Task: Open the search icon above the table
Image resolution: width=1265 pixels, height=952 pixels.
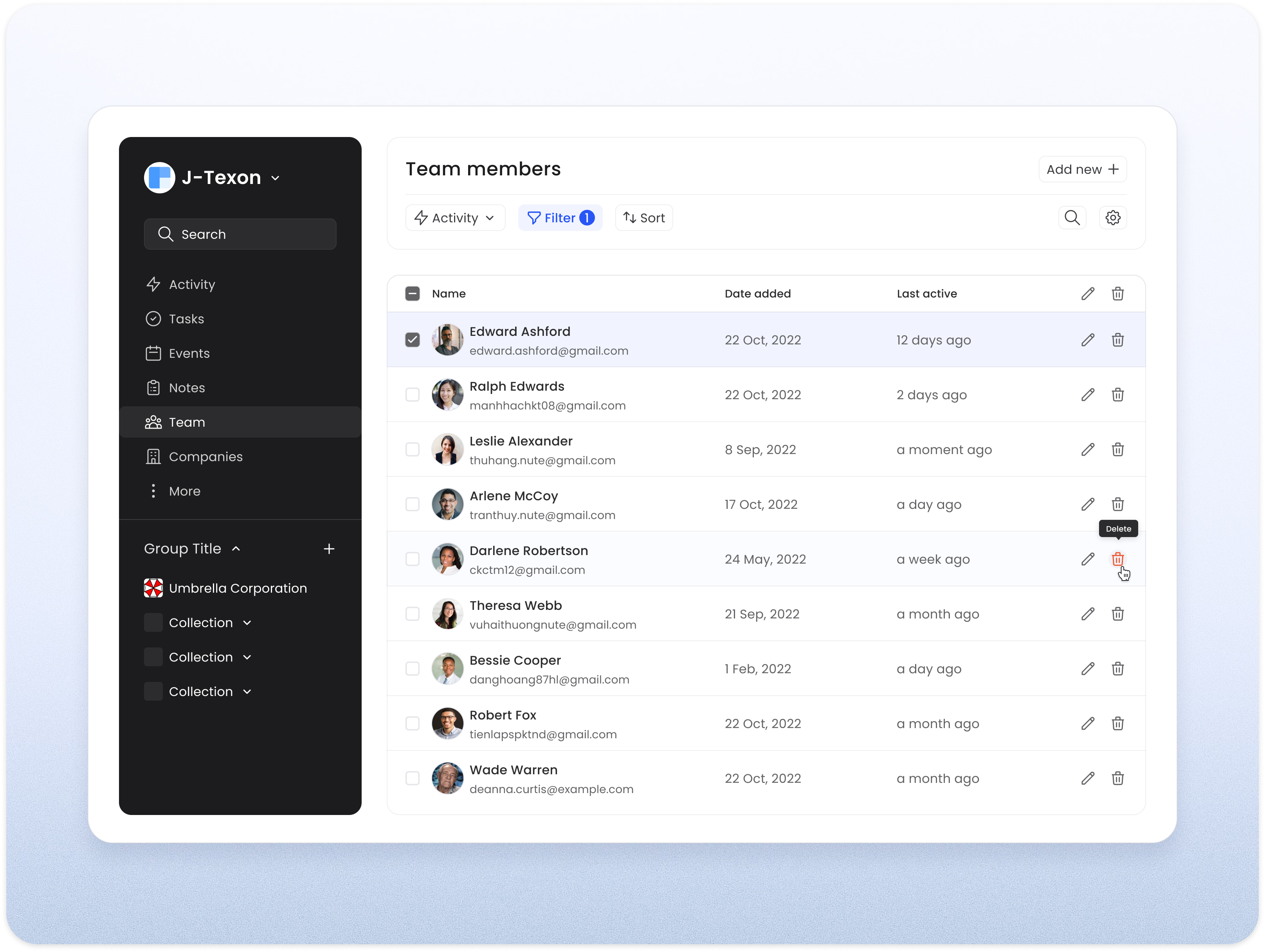Action: pos(1072,217)
